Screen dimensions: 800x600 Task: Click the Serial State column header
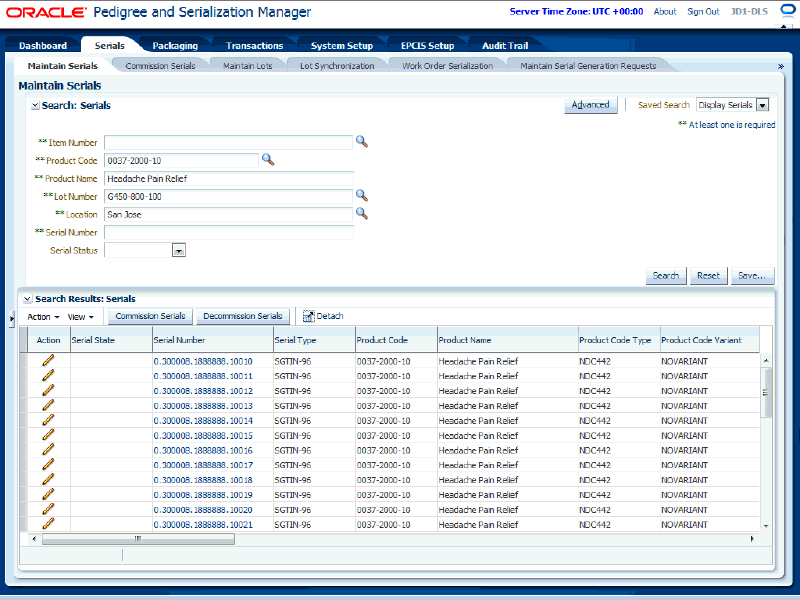(x=111, y=340)
